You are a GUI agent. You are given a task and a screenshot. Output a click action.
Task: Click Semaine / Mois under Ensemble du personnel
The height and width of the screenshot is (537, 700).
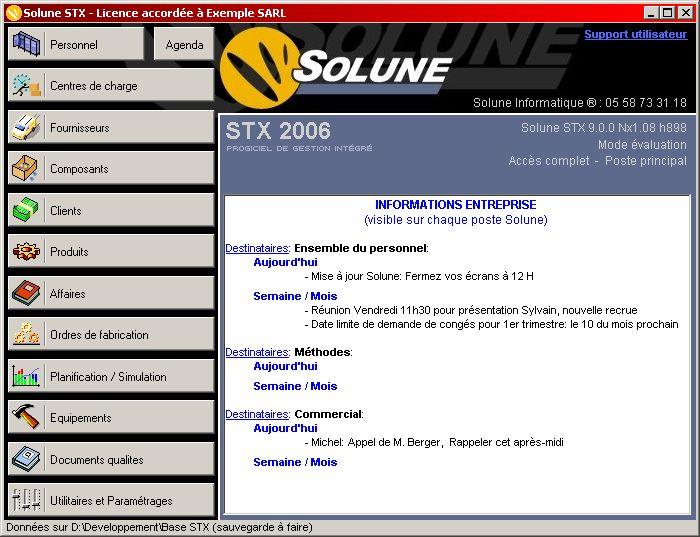point(295,296)
